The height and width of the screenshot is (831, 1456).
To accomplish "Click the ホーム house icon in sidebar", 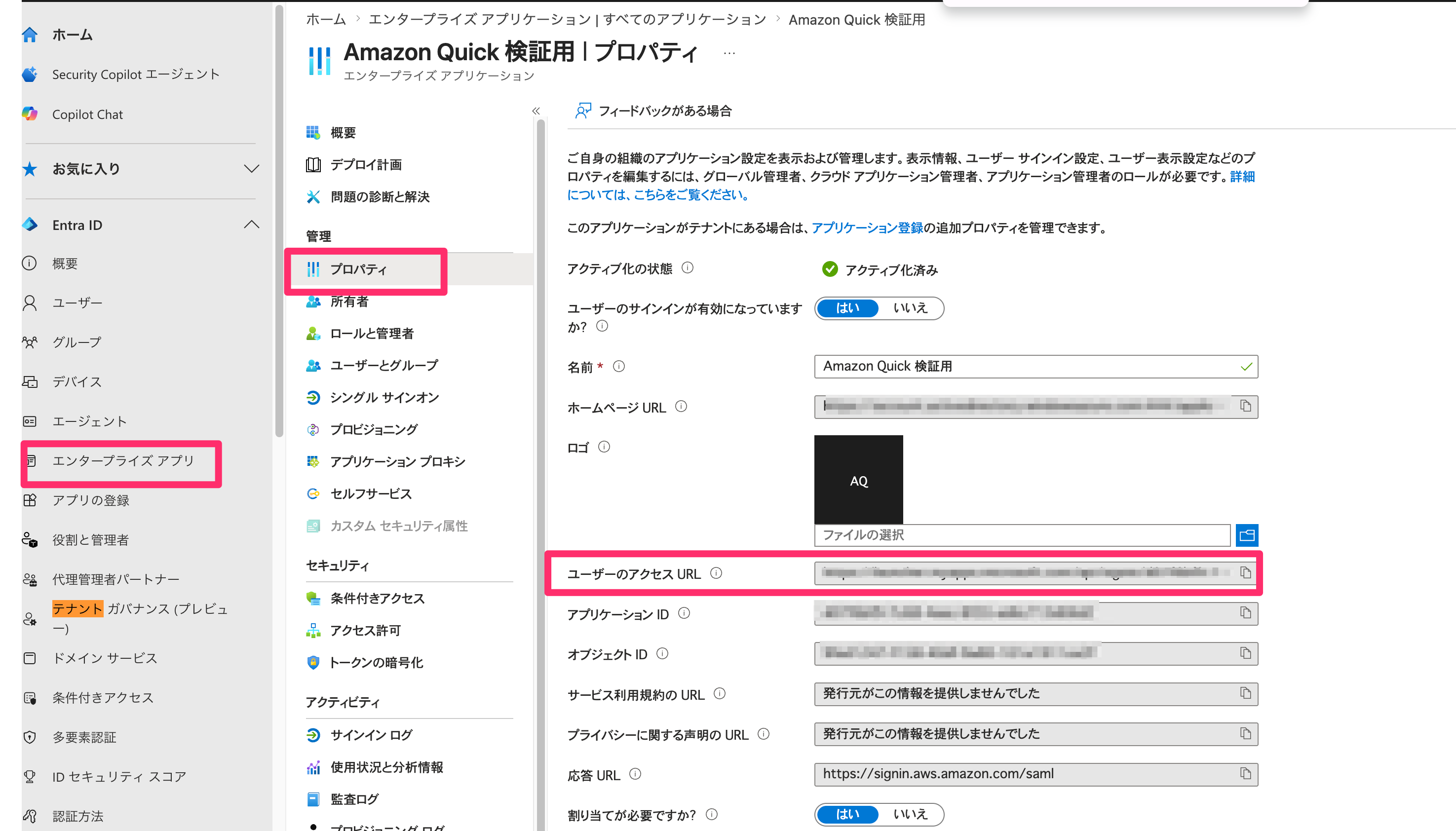I will [x=30, y=35].
